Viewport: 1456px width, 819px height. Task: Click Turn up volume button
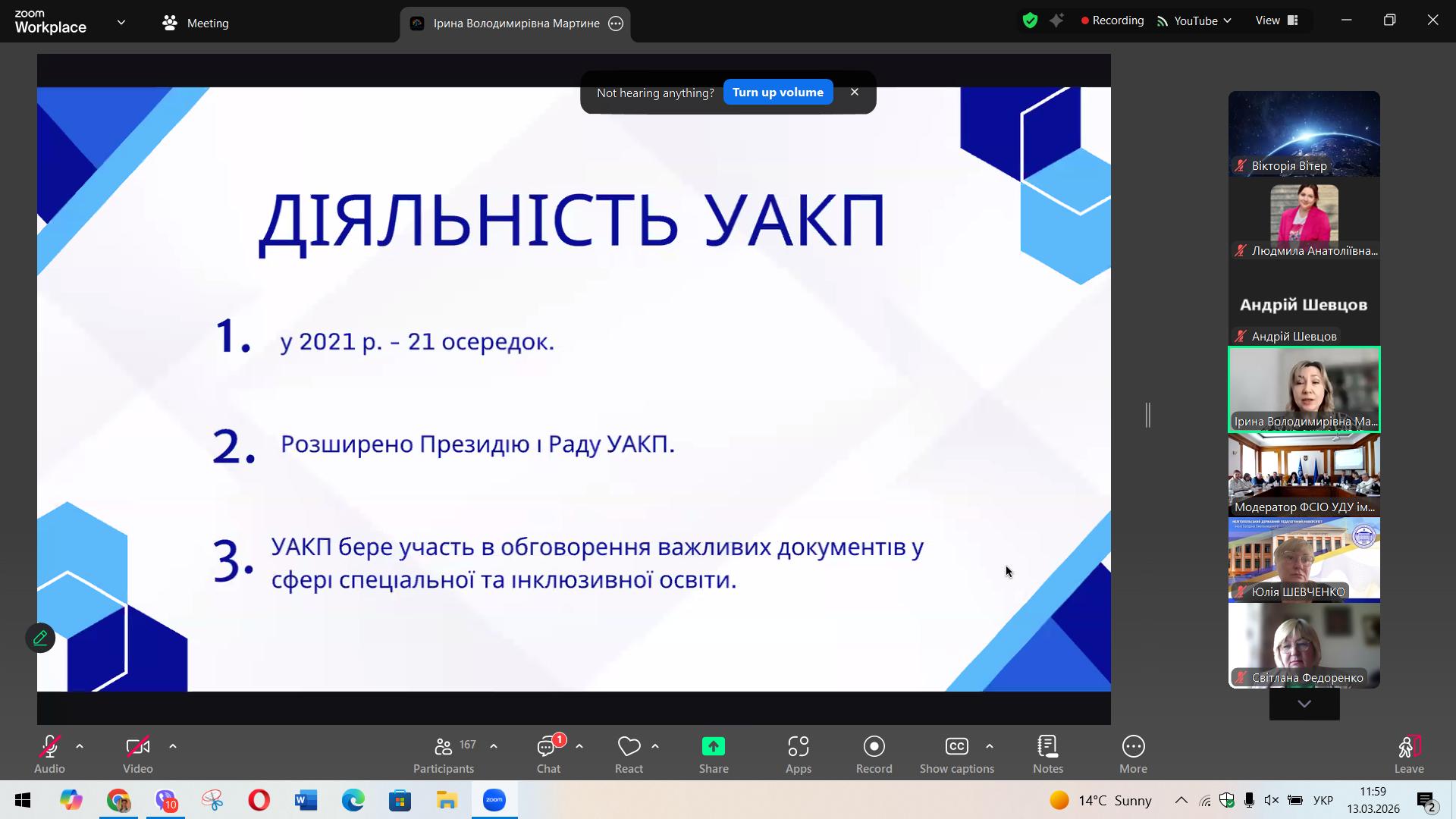point(778,92)
